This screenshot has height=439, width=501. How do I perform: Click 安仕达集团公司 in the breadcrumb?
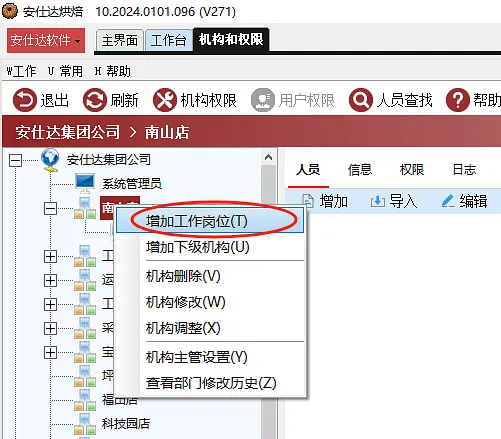(67, 132)
